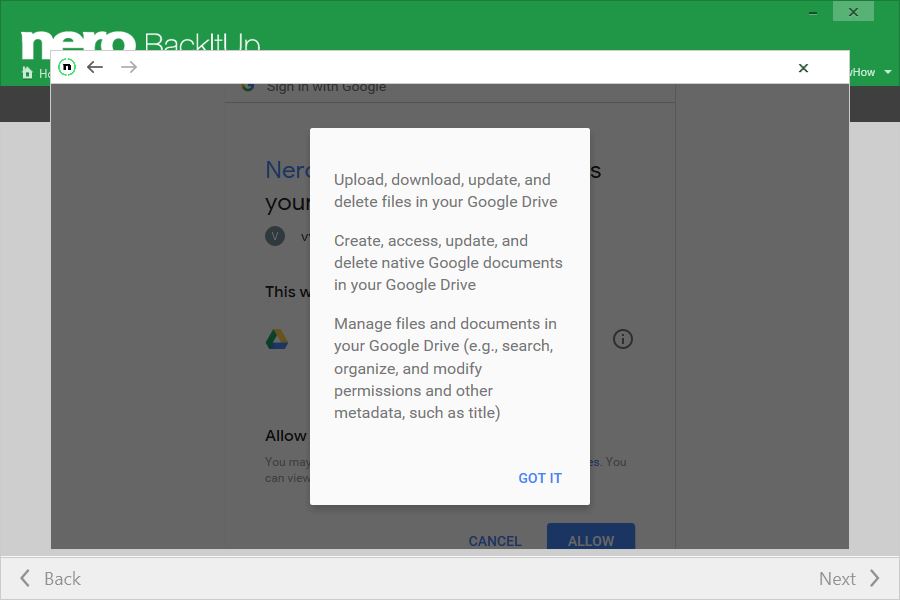
Task: Click the 'Sign in with Google' header text
Action: [326, 88]
